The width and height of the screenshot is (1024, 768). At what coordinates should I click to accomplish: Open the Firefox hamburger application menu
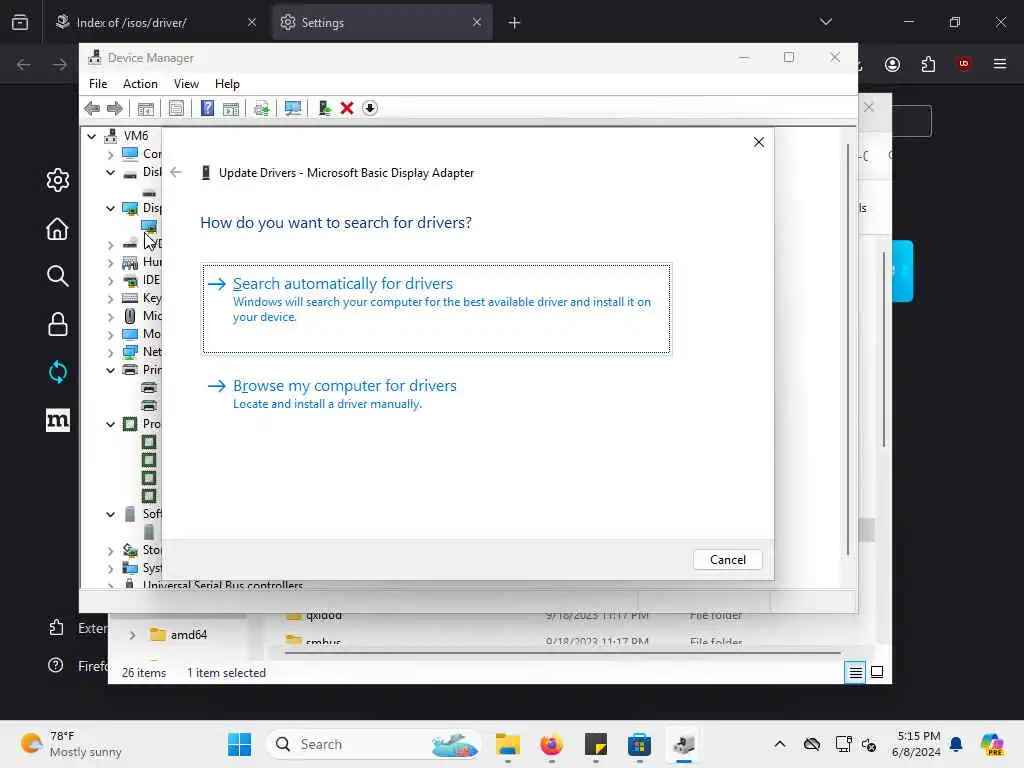1000,64
